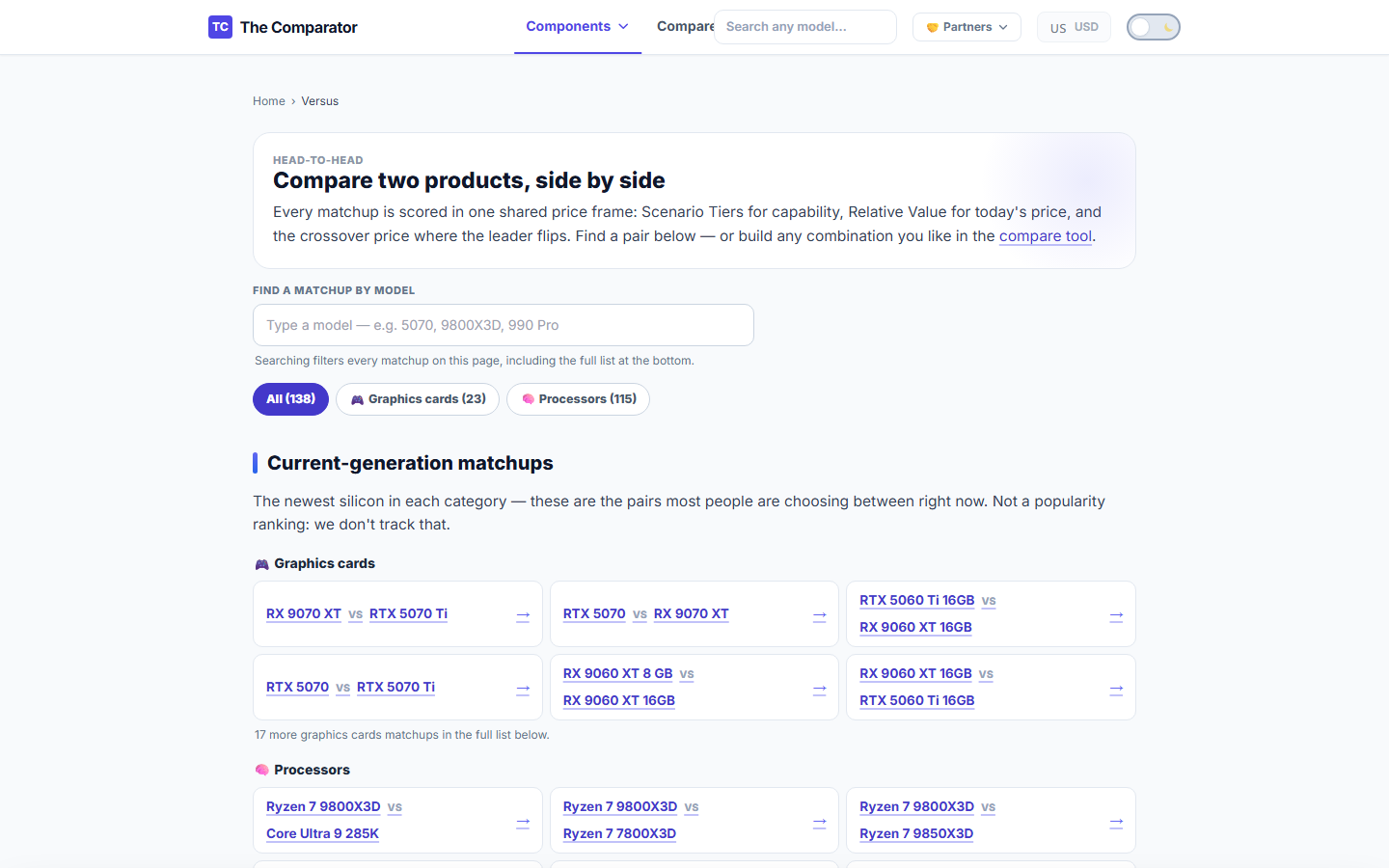The image size is (1389, 868).
Task: Open RX 9070 XT link in the RX 9070 XT vs RTX 5070 Ti card
Action: [x=304, y=614]
